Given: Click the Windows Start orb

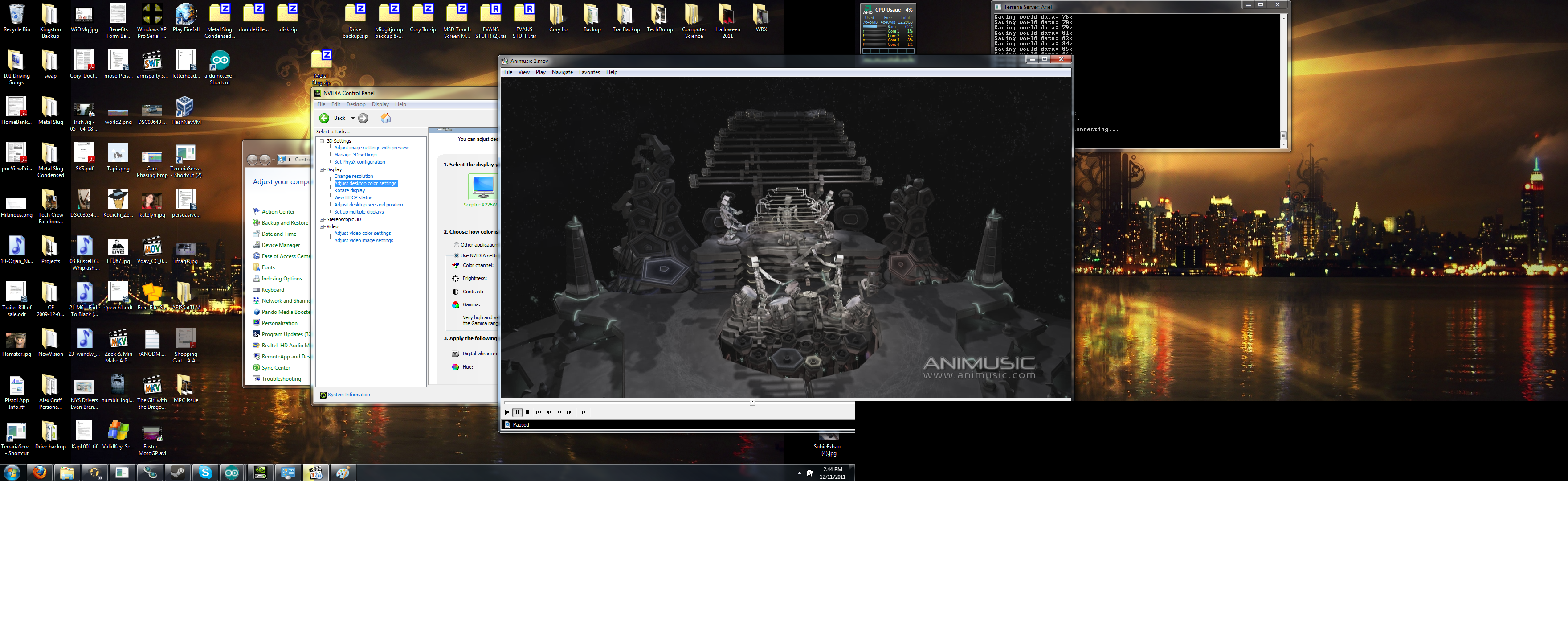Looking at the screenshot, I should pos(12,473).
